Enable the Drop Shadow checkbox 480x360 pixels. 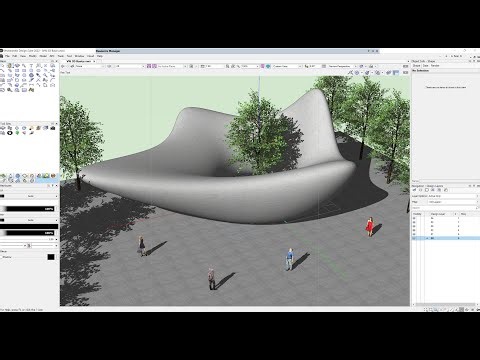pos(1,257)
